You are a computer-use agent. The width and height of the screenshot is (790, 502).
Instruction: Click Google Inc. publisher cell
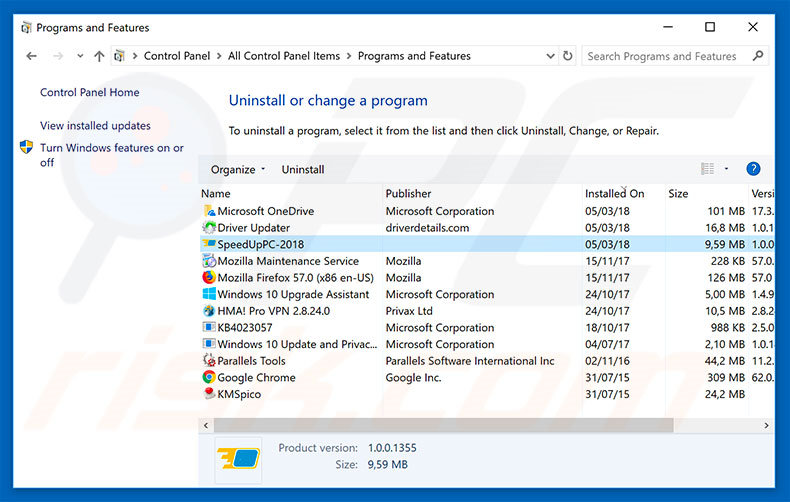tap(413, 378)
